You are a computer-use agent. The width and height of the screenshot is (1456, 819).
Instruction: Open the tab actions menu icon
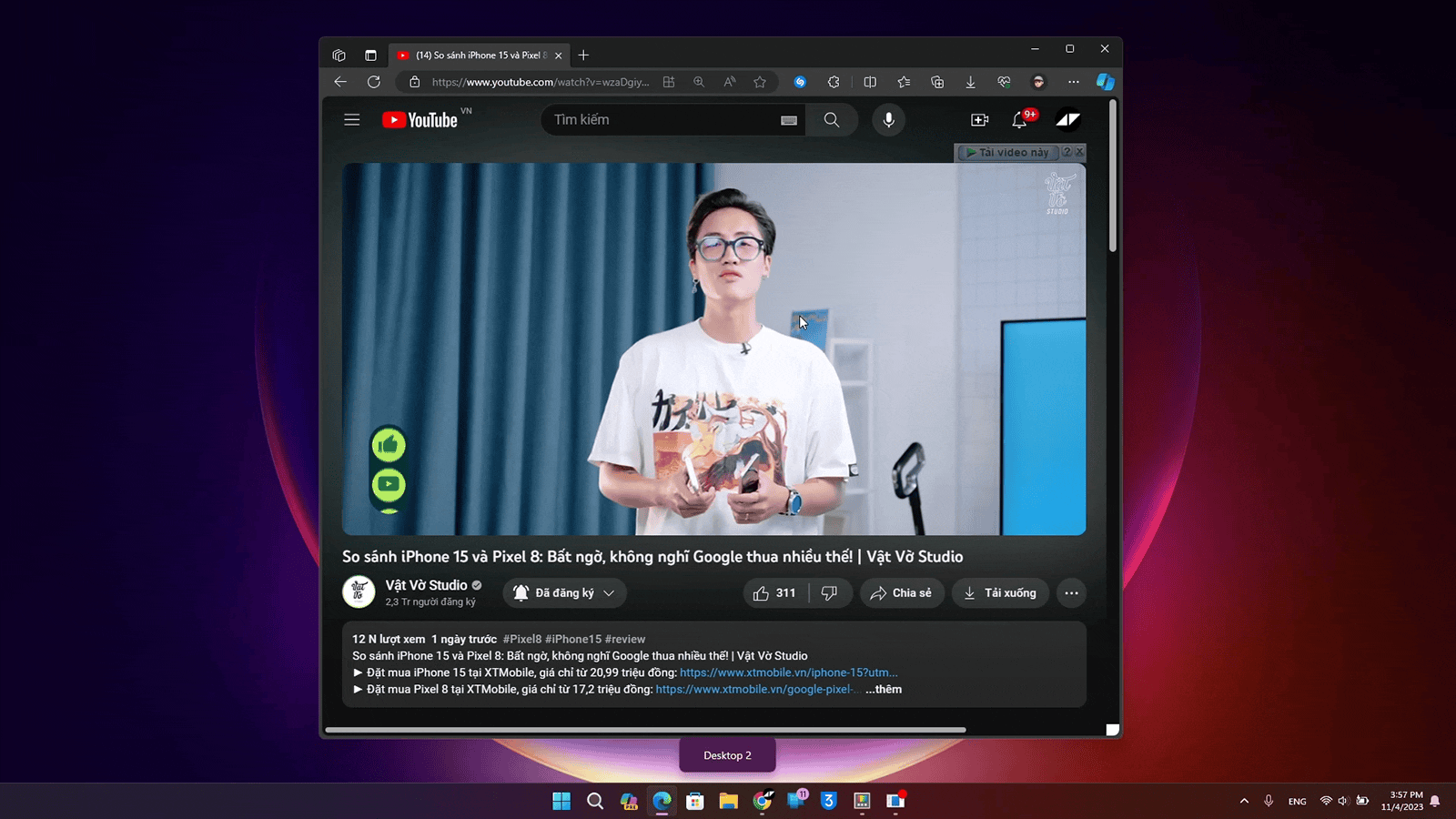370,56
